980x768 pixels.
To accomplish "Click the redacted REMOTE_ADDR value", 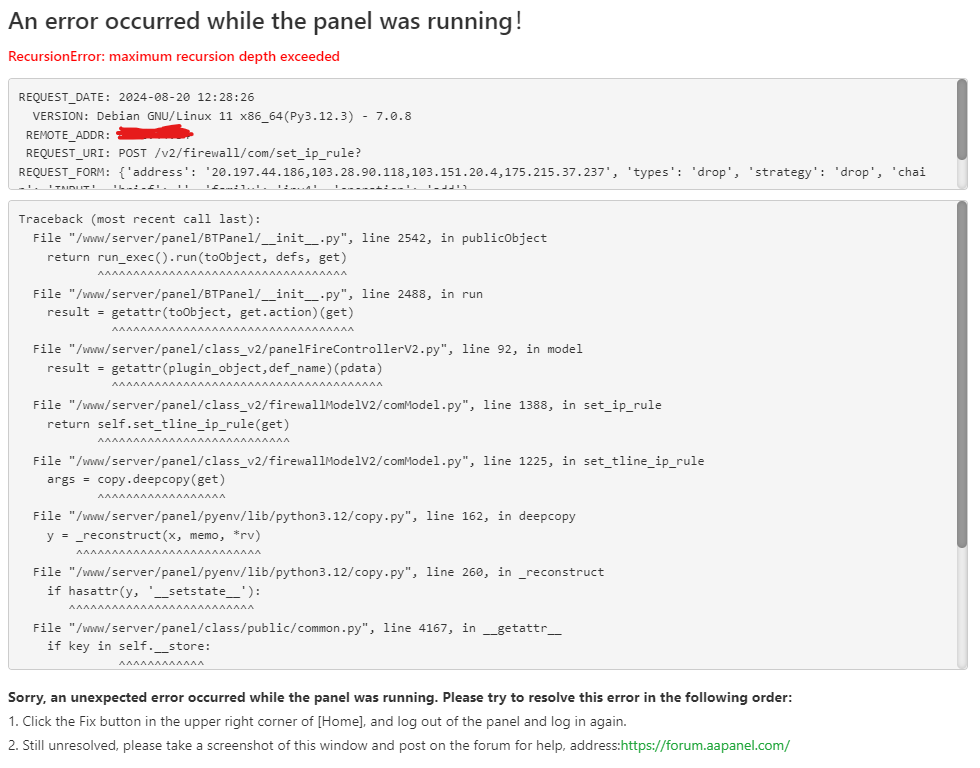I will [154, 133].
